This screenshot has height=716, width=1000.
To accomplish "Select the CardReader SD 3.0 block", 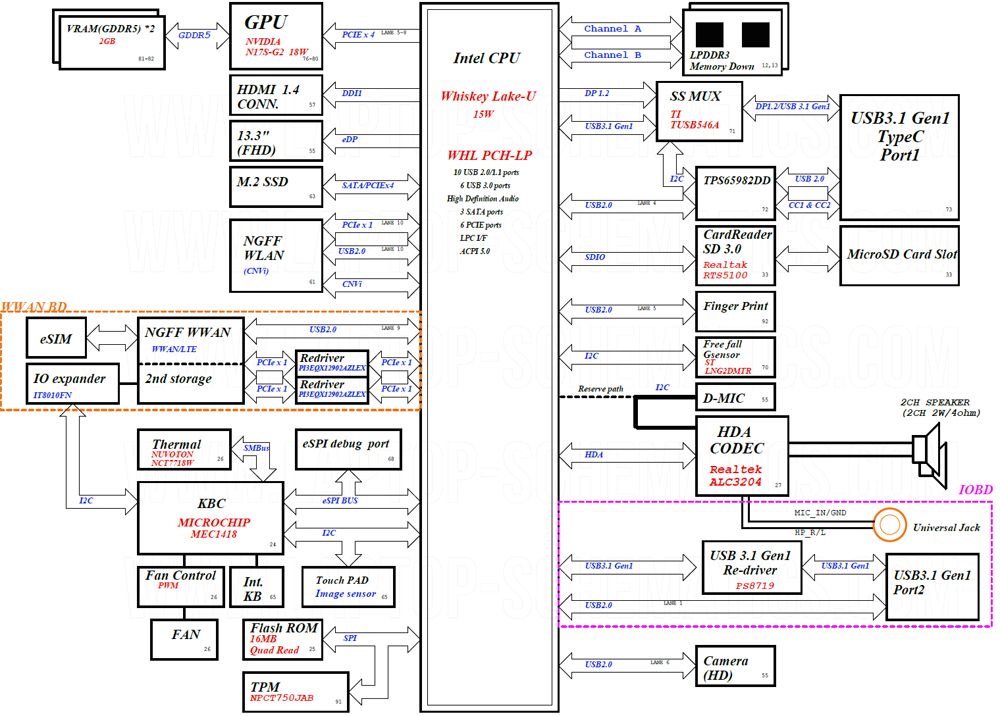I will point(735,256).
